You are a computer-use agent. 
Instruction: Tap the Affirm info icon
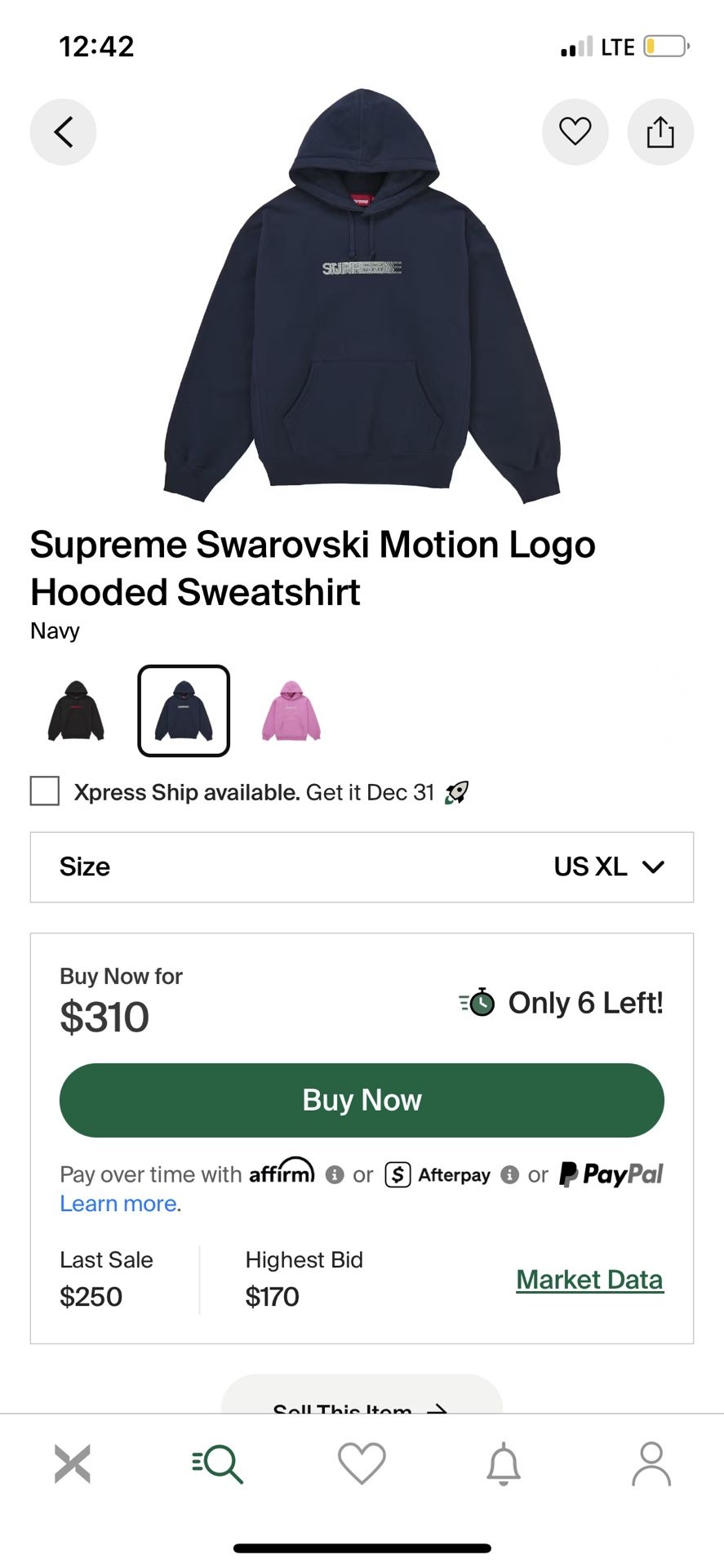[x=335, y=1174]
